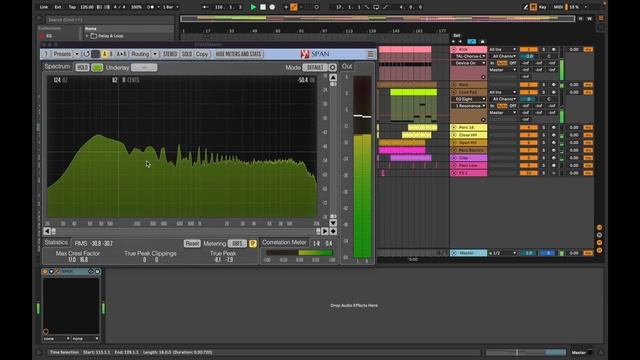The width and height of the screenshot is (640, 360).
Task: Open the Underlay selector dropdown
Action: (x=144, y=67)
